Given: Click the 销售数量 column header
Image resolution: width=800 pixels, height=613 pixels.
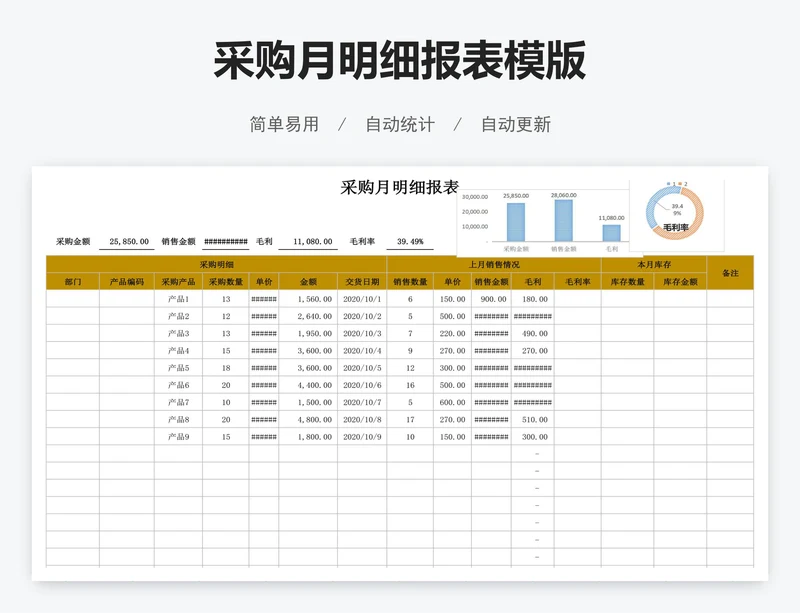Looking at the screenshot, I should coord(410,282).
